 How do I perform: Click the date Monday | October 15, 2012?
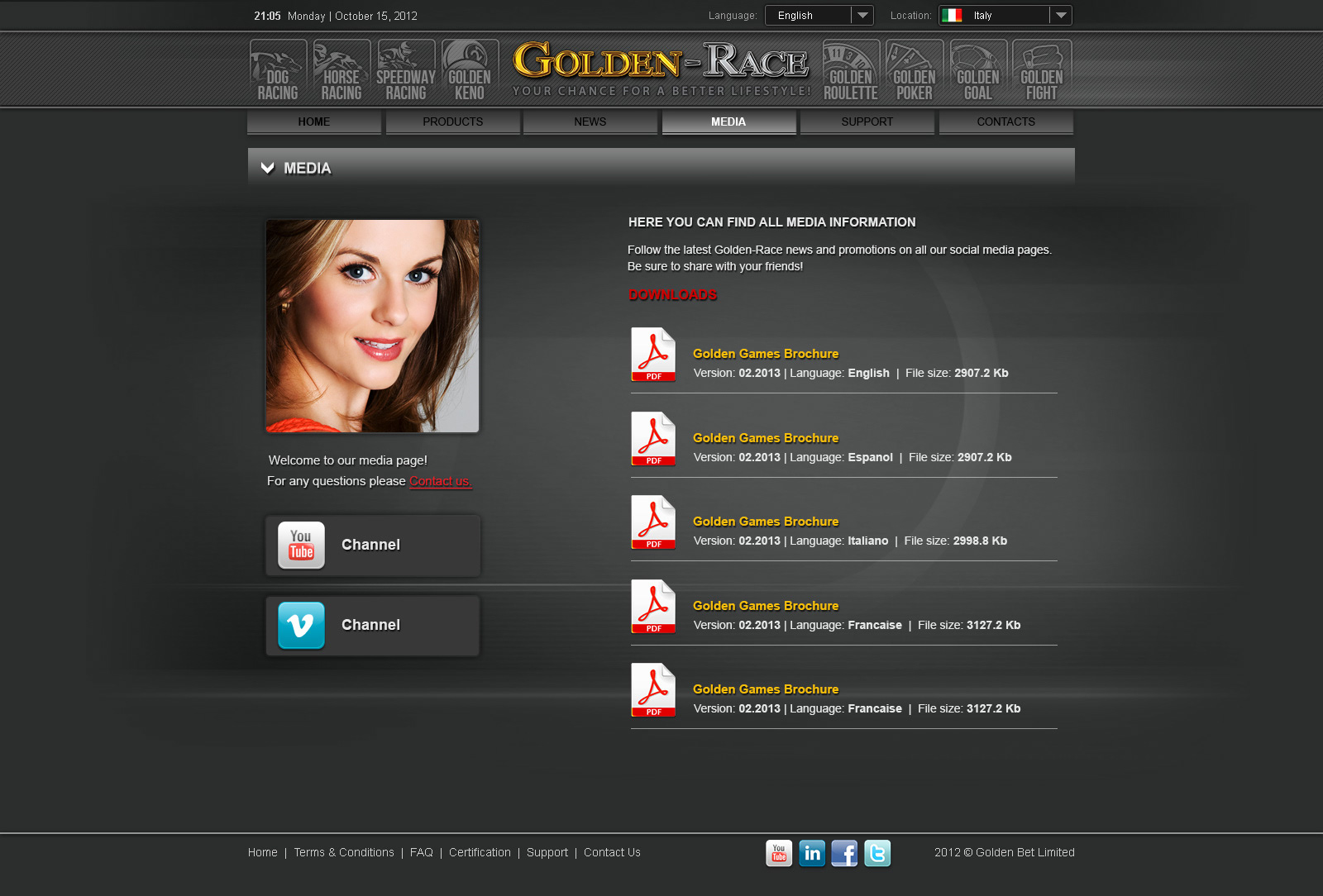point(352,16)
